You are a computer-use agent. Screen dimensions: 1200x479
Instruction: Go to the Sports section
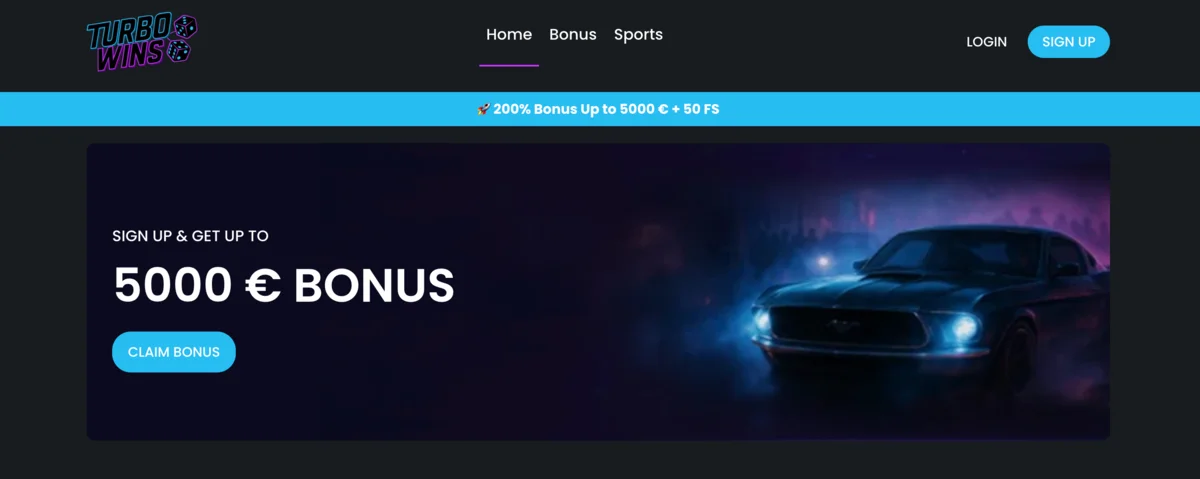pos(638,34)
